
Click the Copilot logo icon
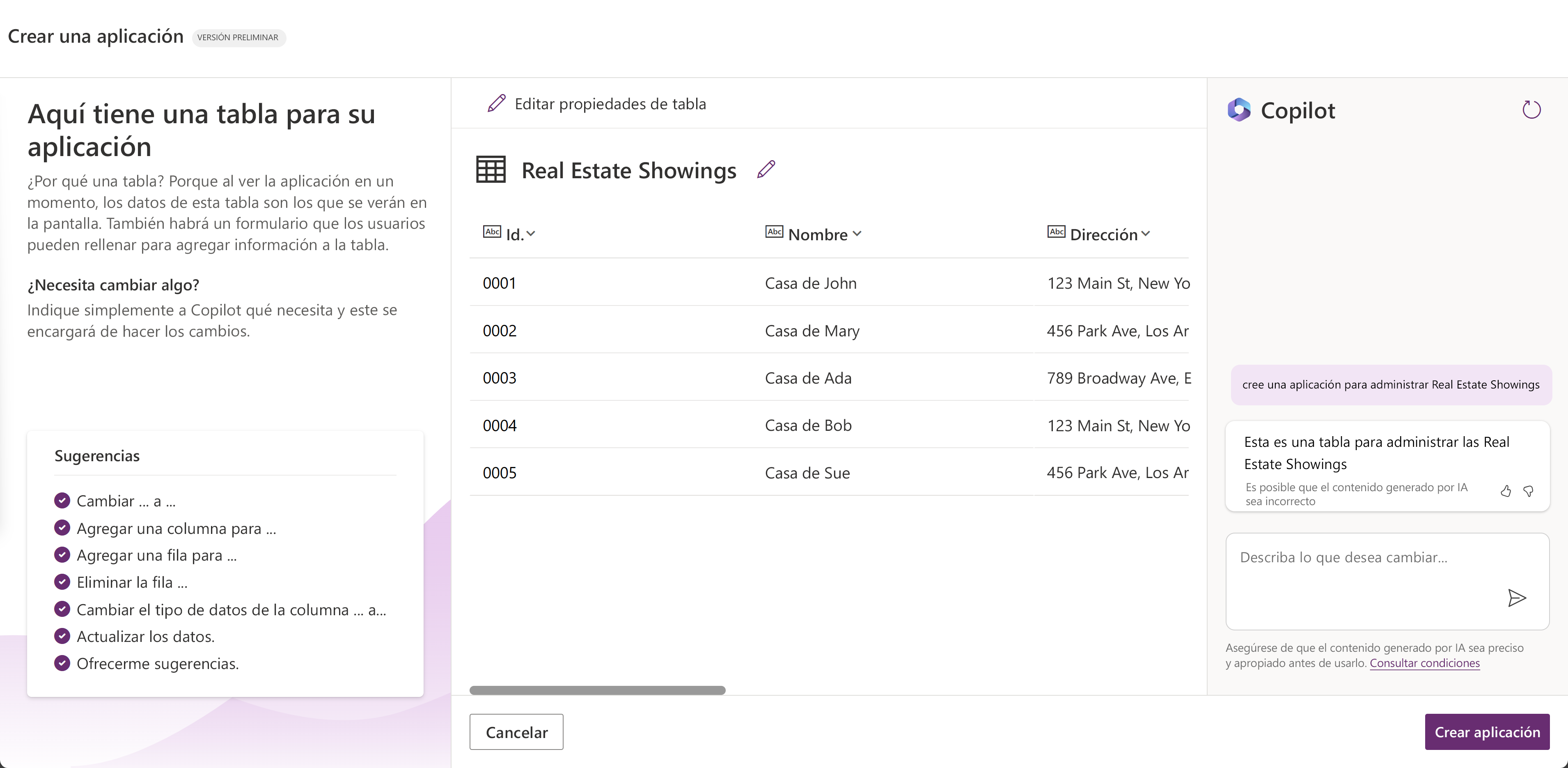(1239, 110)
